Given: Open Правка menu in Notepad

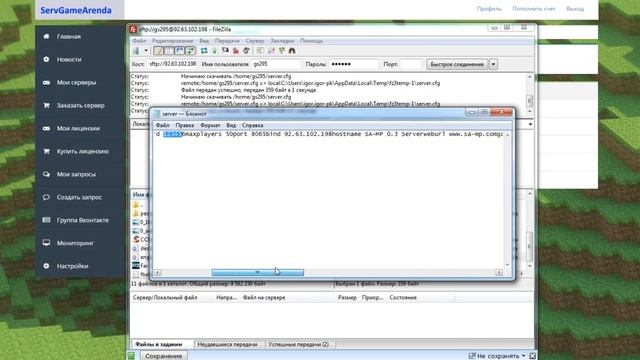Looking at the screenshot, I should (x=184, y=125).
